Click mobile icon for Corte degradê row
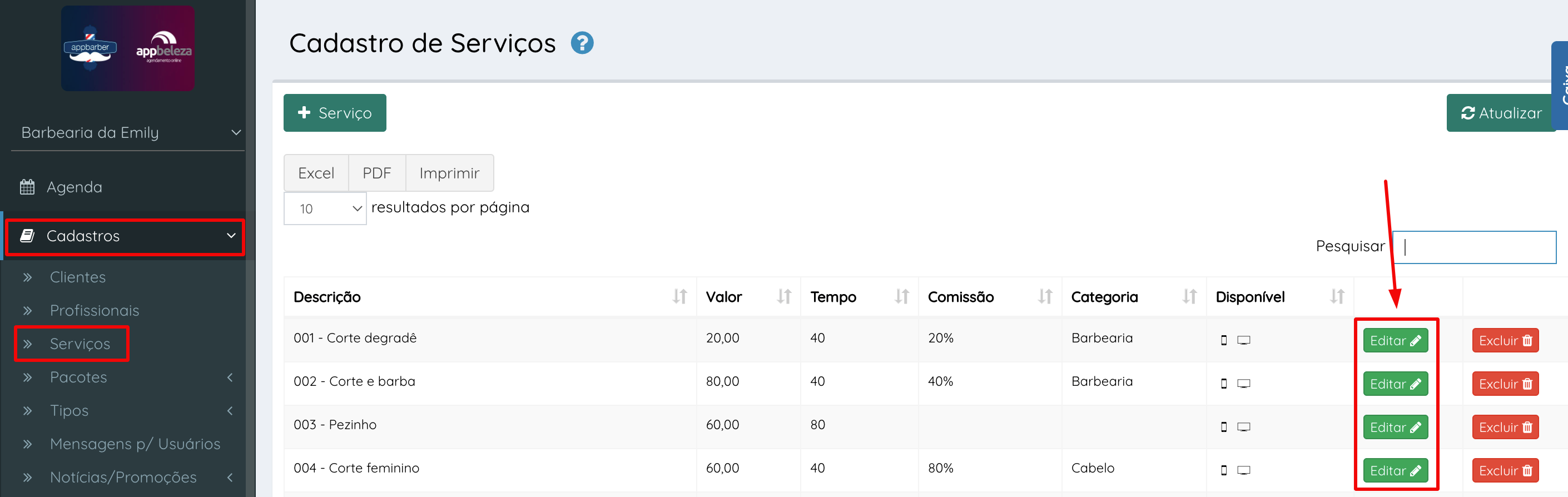The width and height of the screenshot is (1568, 497). tap(1223, 340)
